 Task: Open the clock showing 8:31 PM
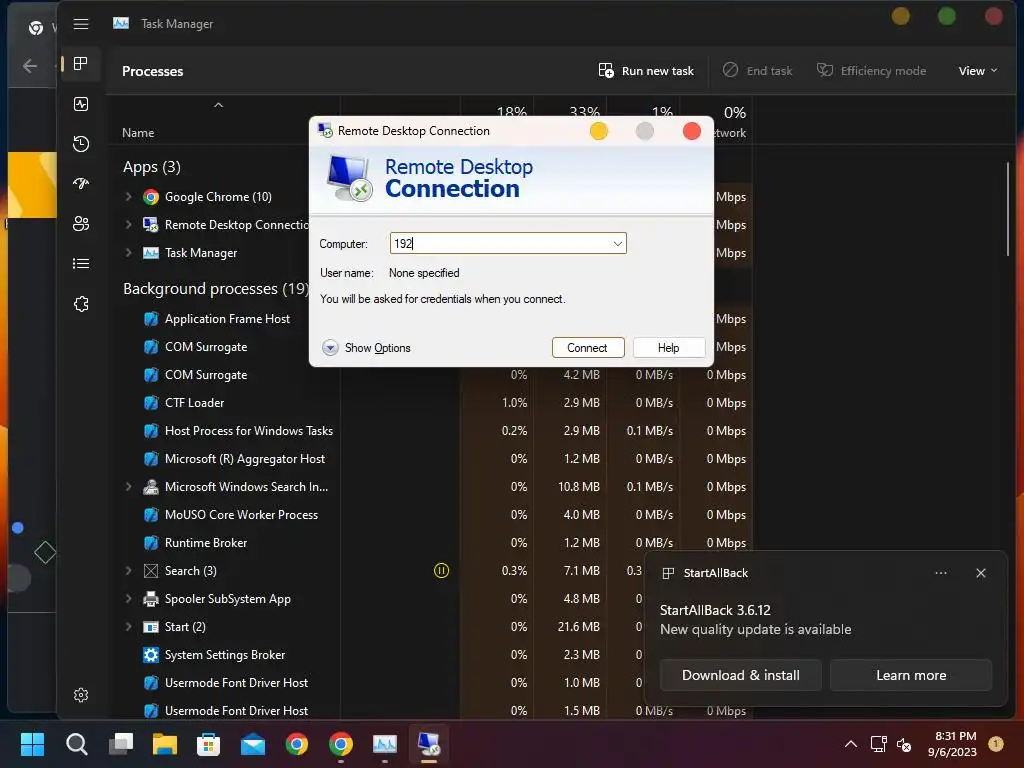click(952, 744)
